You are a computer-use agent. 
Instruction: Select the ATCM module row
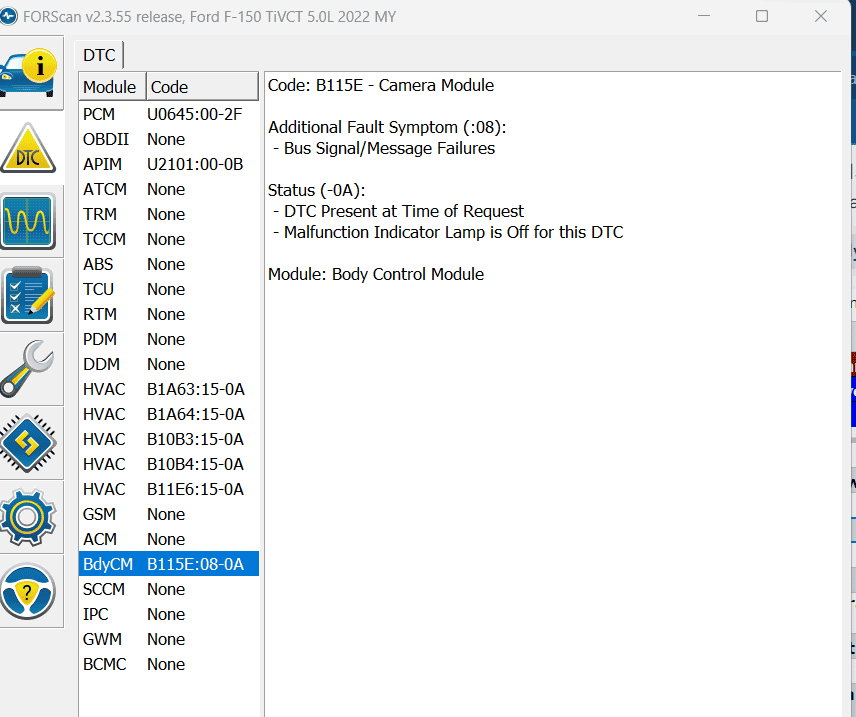tap(169, 189)
